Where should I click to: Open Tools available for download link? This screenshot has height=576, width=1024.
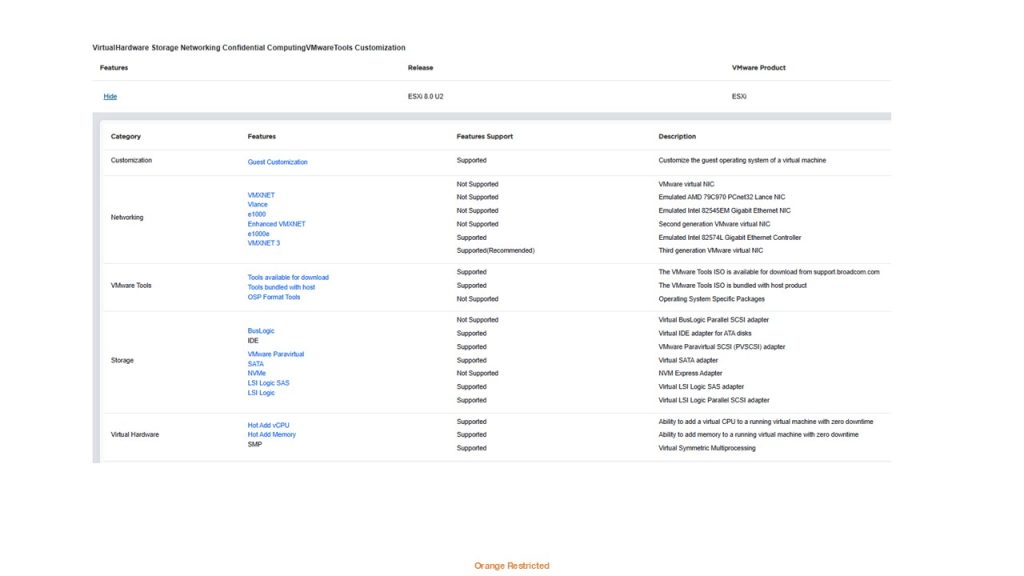click(288, 278)
